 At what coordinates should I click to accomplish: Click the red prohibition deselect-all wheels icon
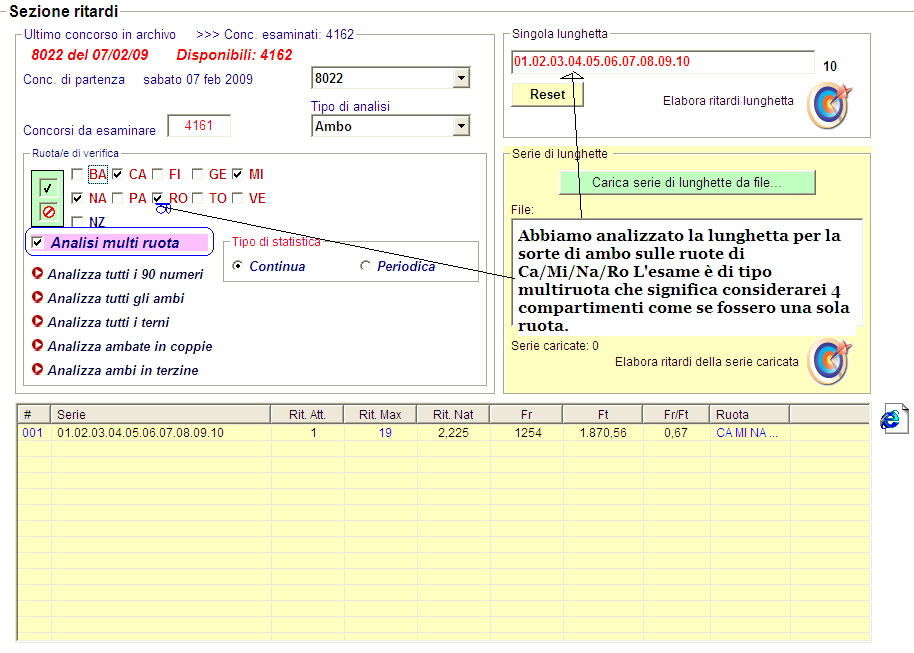(47, 211)
